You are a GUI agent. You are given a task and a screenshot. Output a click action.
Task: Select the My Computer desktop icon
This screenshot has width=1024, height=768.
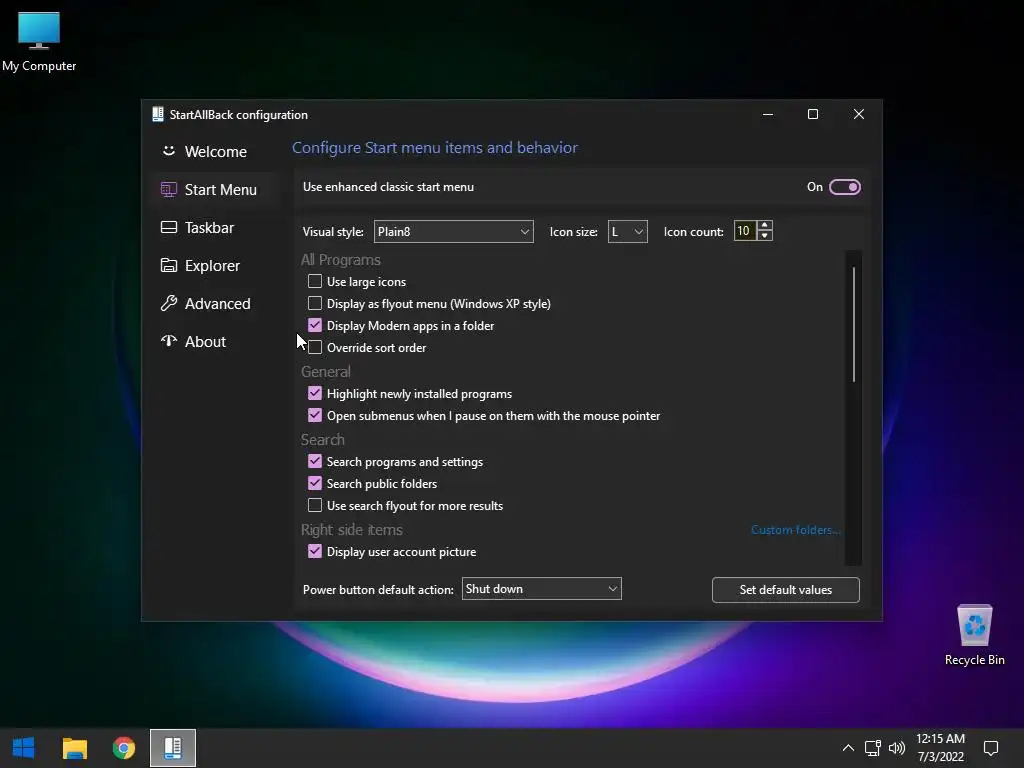(x=39, y=42)
